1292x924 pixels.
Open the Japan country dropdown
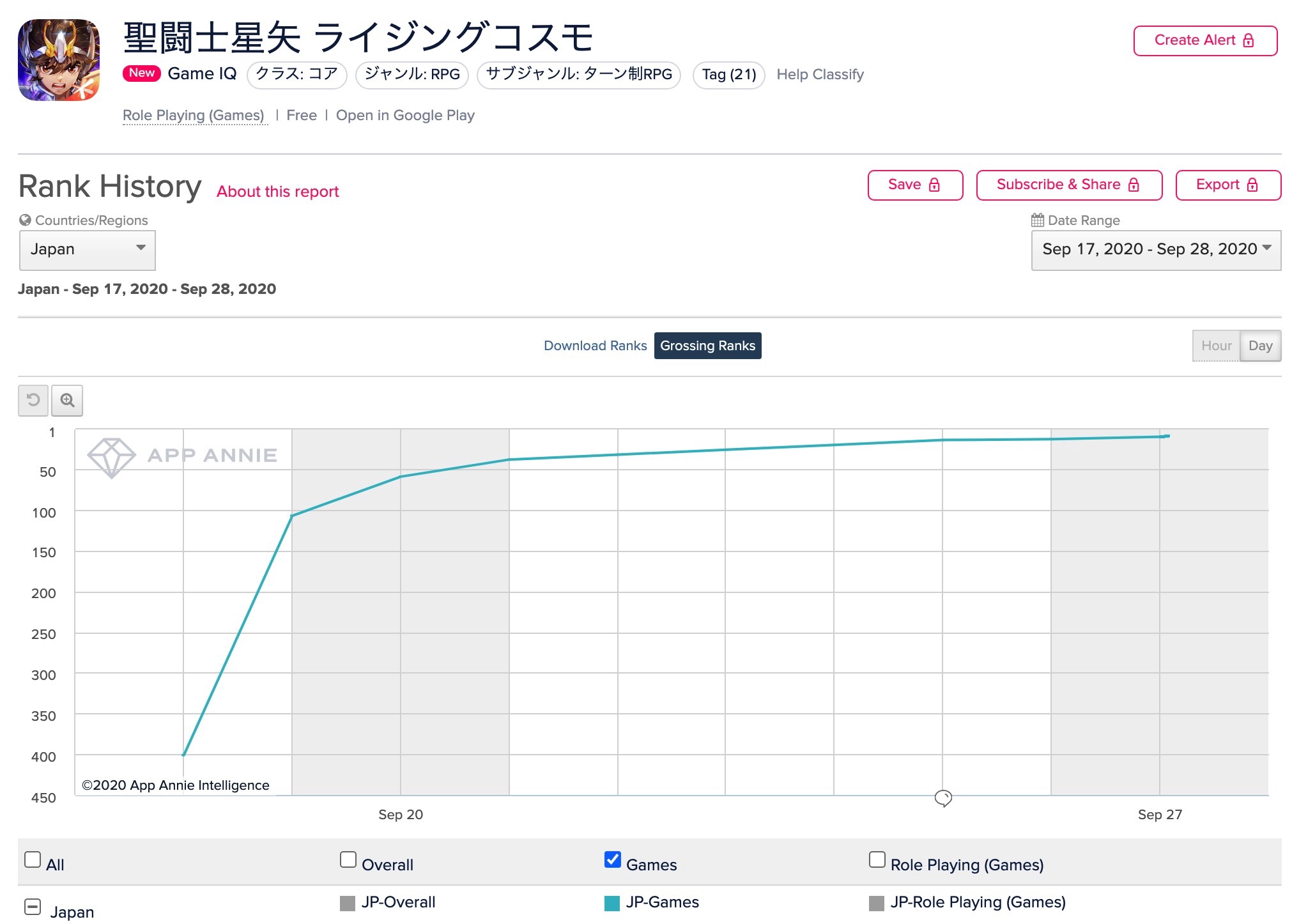[x=88, y=249]
